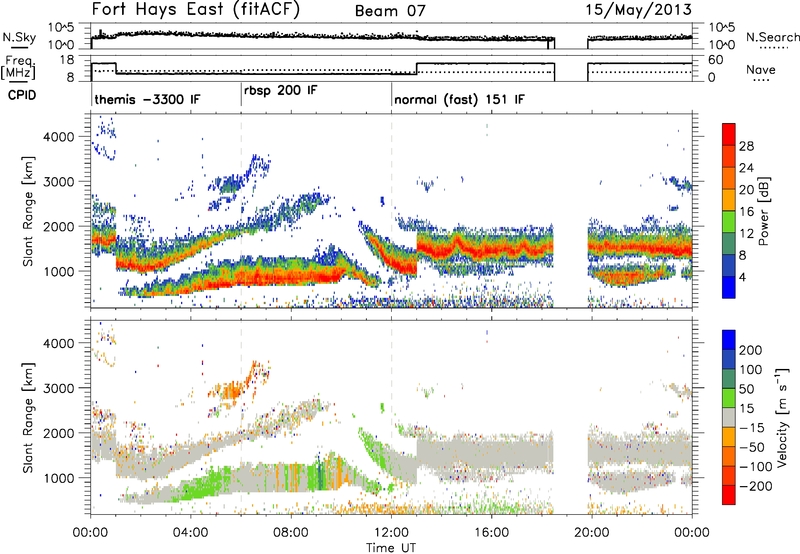Viewport: 800px width, 554px height.
Task: Select the "24" power colorbar tick
Action: tap(746, 168)
